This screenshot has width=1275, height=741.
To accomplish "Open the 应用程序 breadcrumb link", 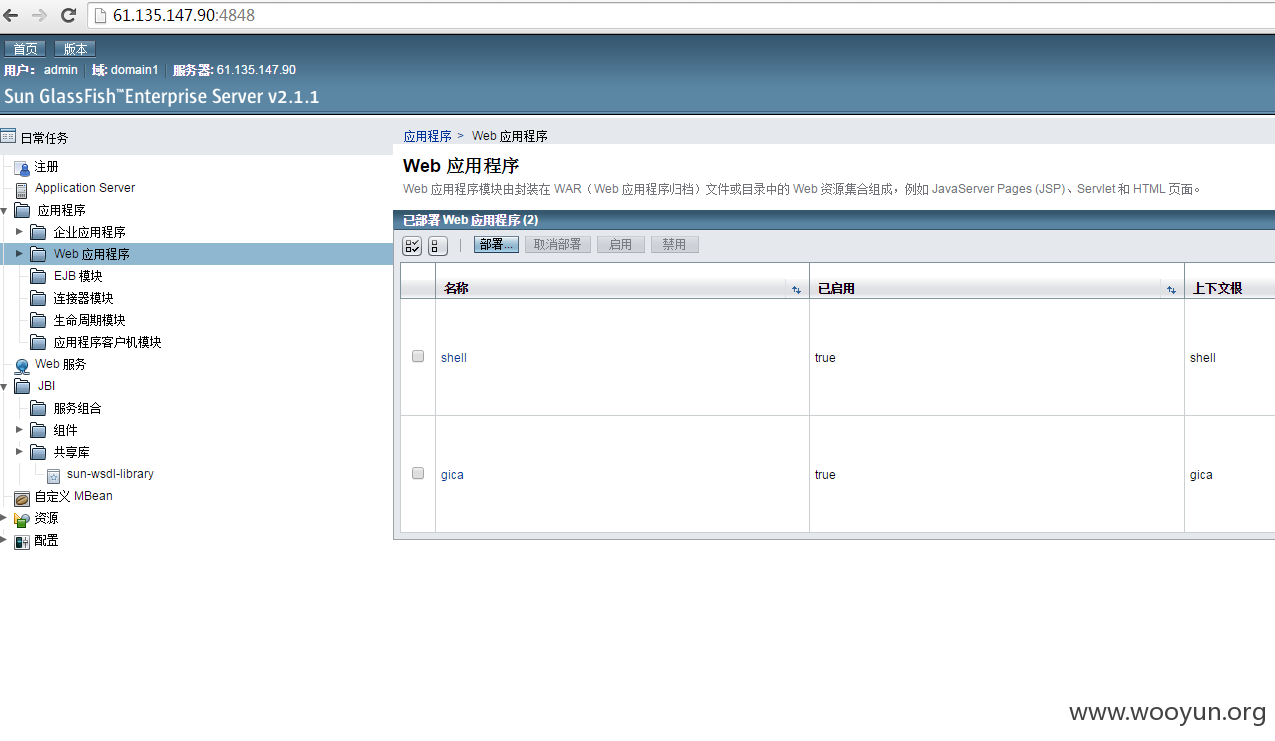I will [428, 136].
